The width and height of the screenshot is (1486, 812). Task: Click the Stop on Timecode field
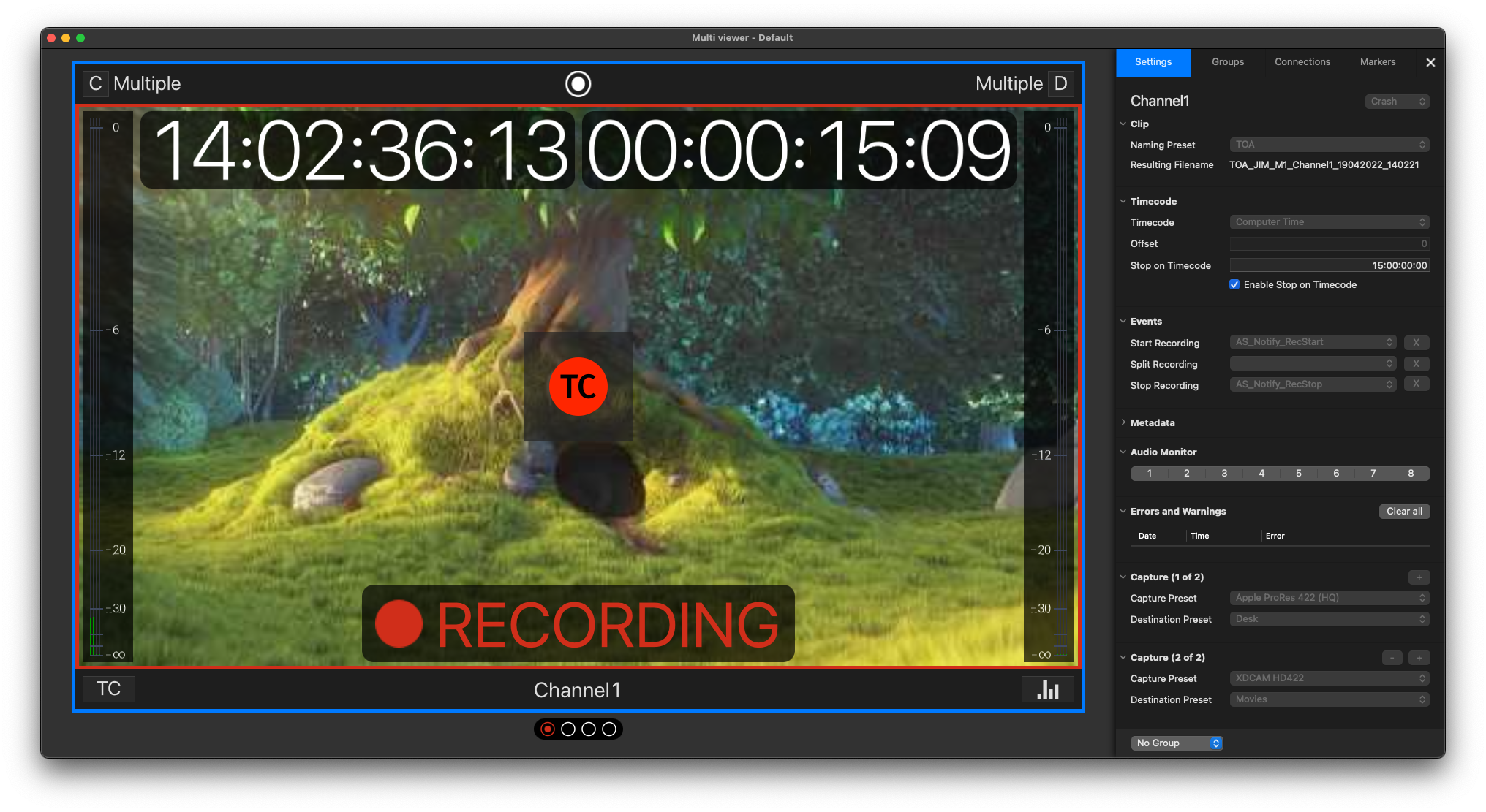[x=1329, y=265]
